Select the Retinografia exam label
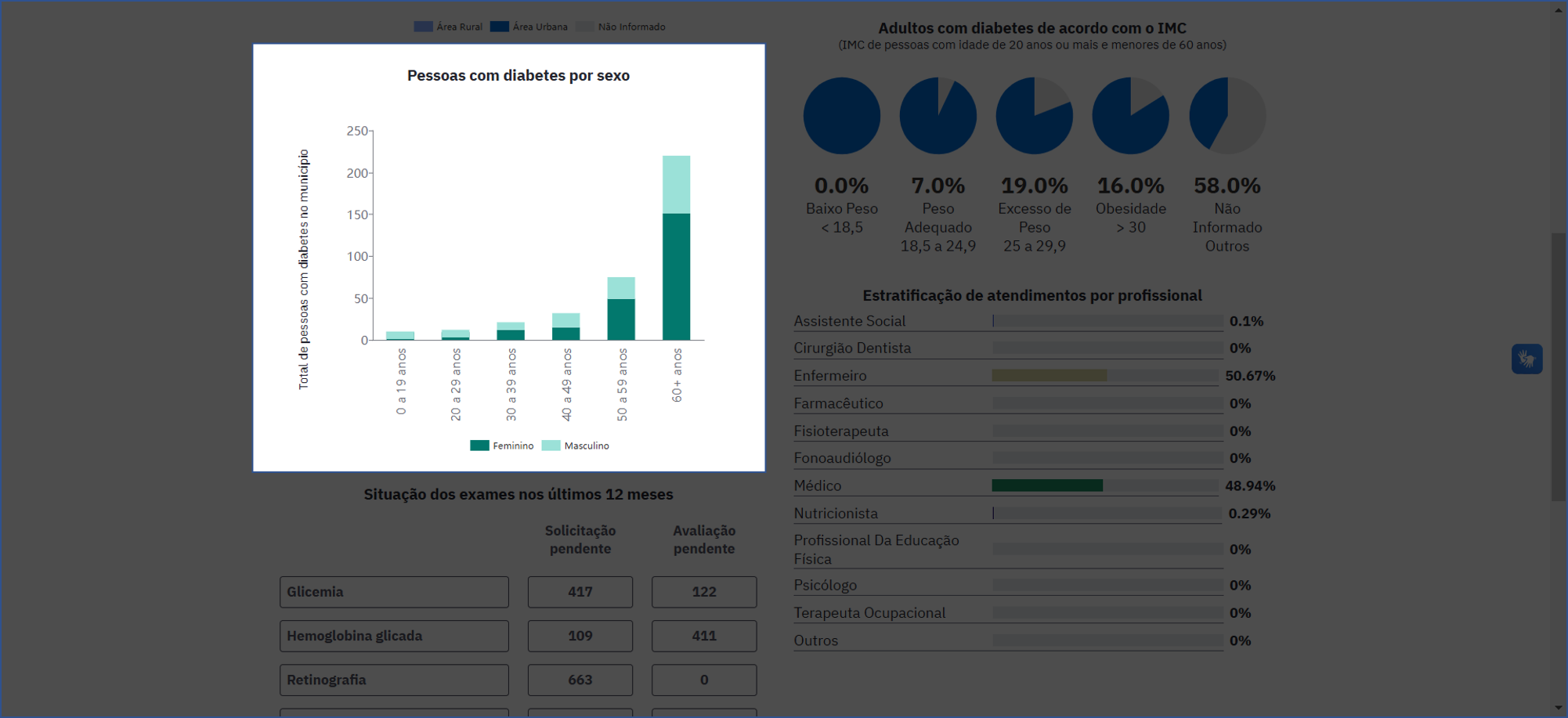Image resolution: width=1568 pixels, height=718 pixels. tap(394, 680)
